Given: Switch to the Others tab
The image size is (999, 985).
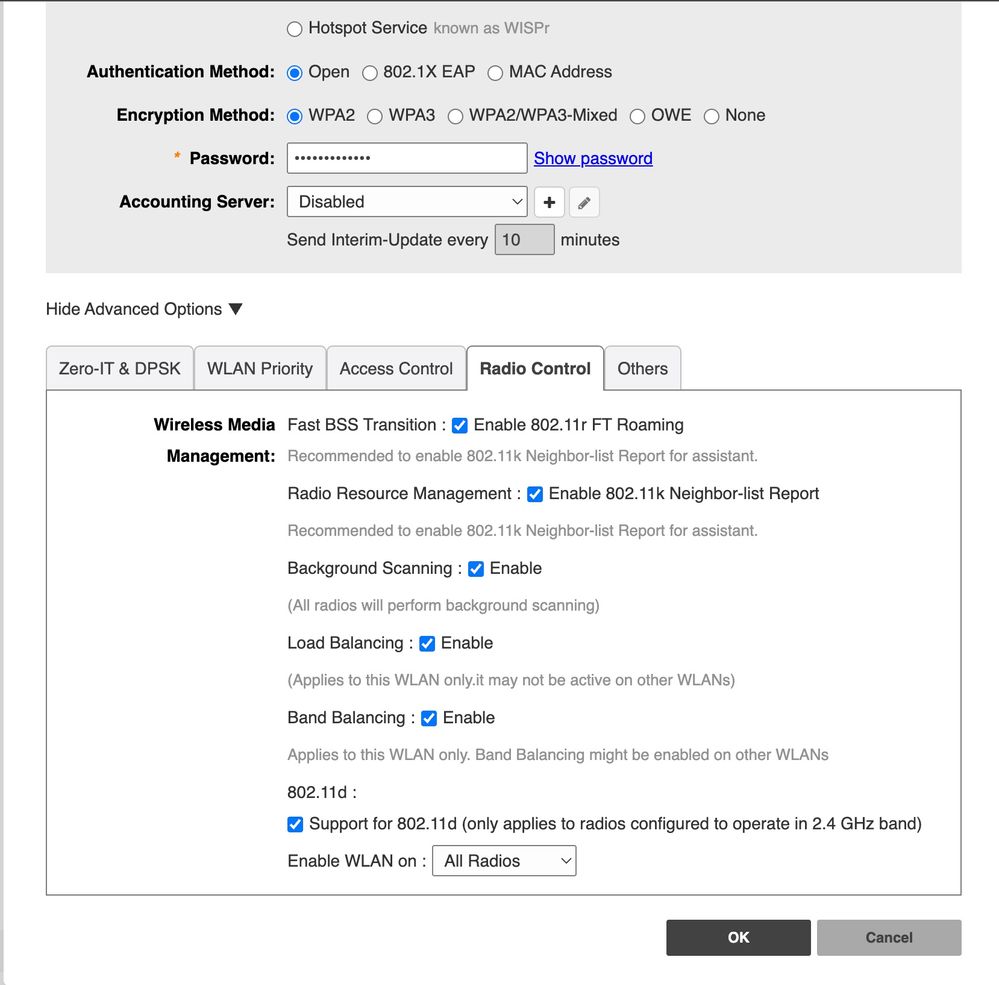Looking at the screenshot, I should point(642,368).
